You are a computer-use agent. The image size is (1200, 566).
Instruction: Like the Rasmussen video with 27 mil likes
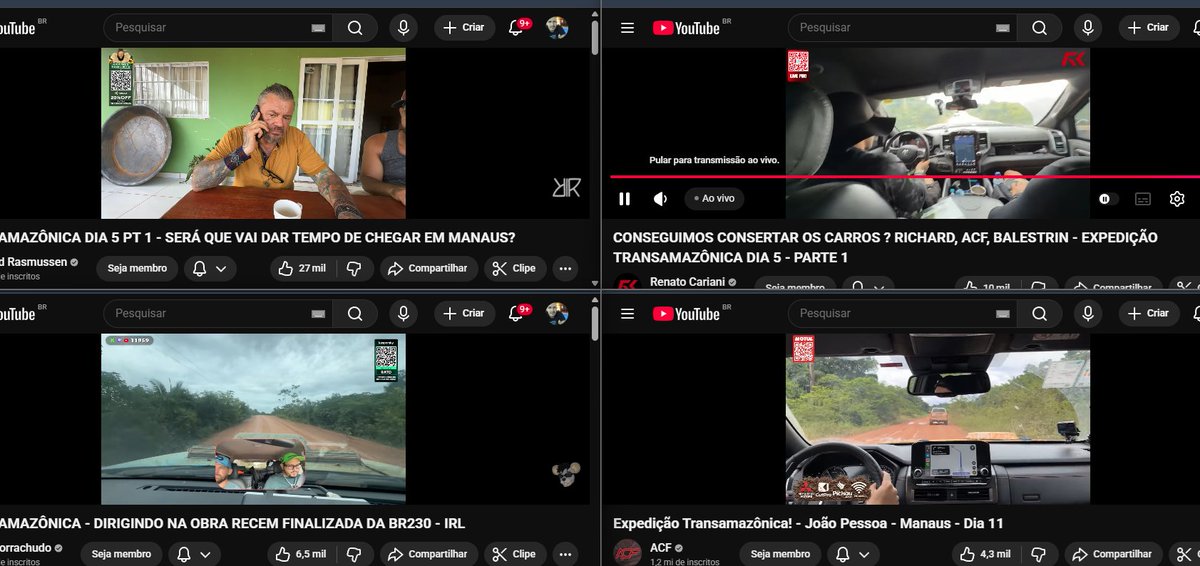coord(302,268)
